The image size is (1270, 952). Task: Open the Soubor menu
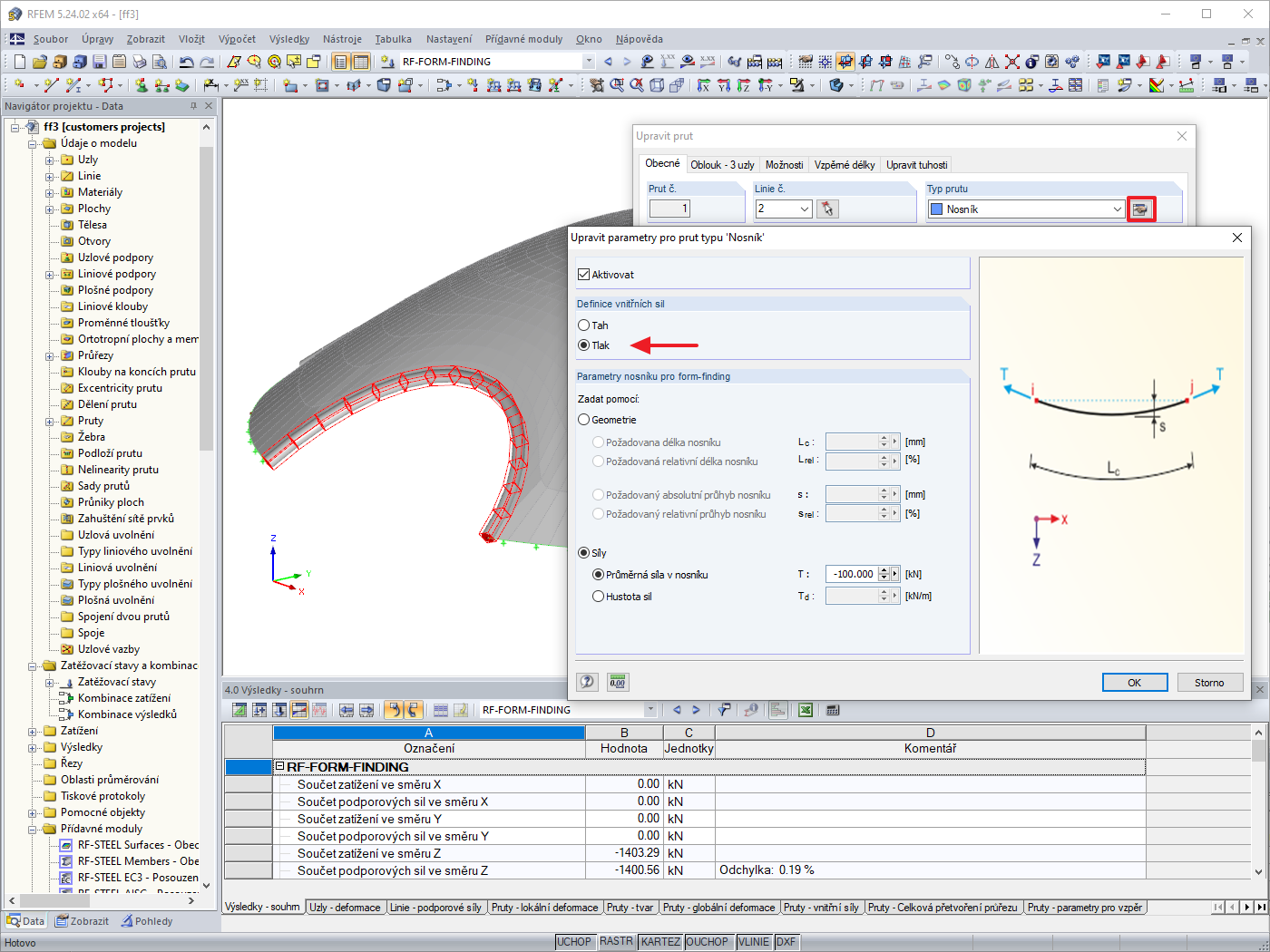(51, 39)
